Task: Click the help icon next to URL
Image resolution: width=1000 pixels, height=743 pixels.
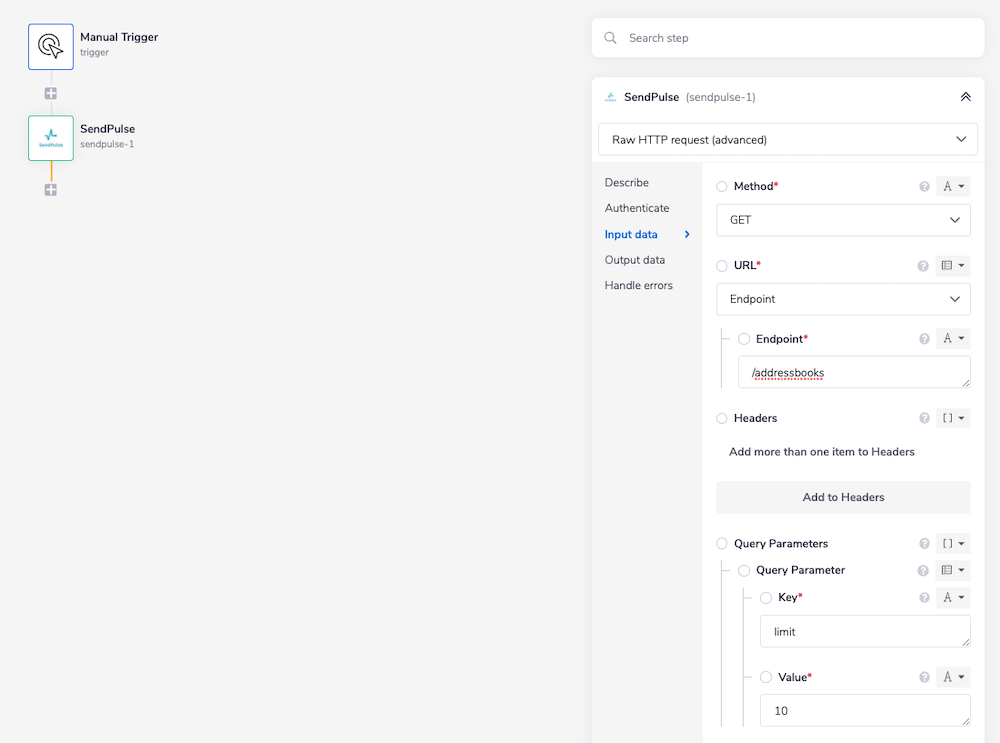Action: coord(924,266)
